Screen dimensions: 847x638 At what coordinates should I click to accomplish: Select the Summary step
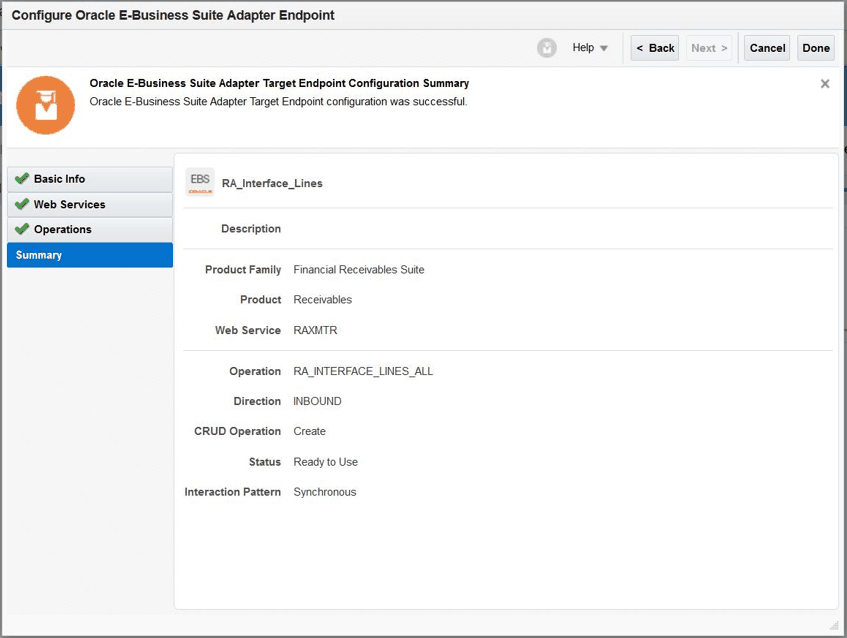[x=39, y=255]
